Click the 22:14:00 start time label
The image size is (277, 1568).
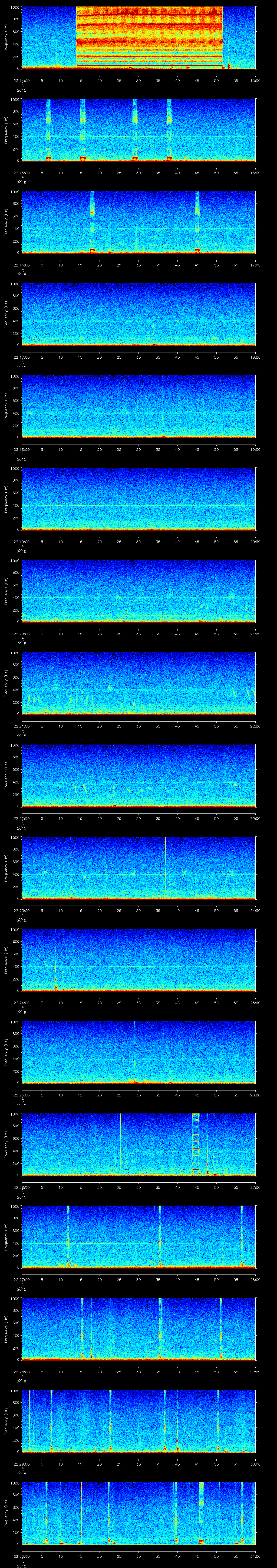coord(21,80)
